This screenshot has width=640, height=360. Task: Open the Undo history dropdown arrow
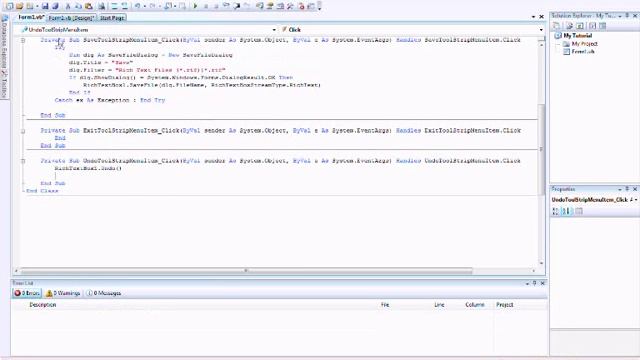144,6
